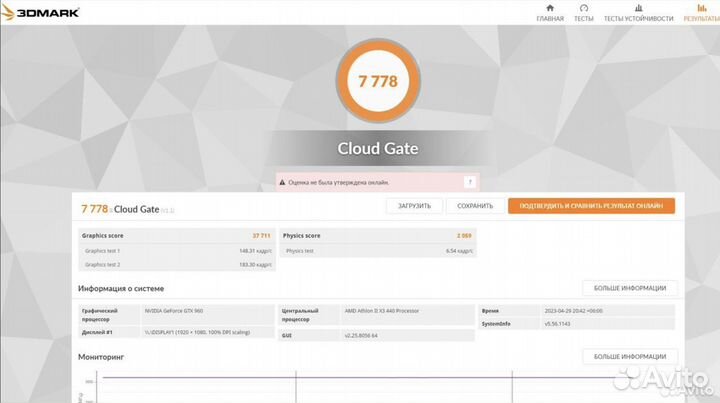This screenshot has width=720, height=403.
Task: Open more system information
Action: click(x=630, y=288)
